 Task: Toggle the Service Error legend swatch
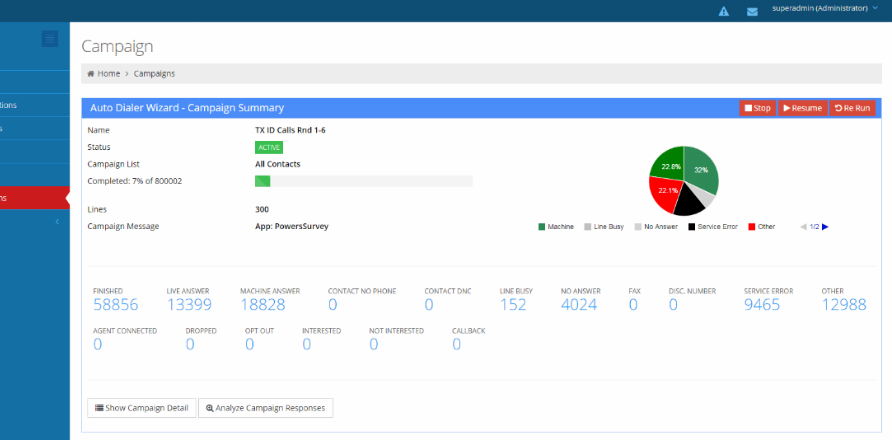coord(690,227)
